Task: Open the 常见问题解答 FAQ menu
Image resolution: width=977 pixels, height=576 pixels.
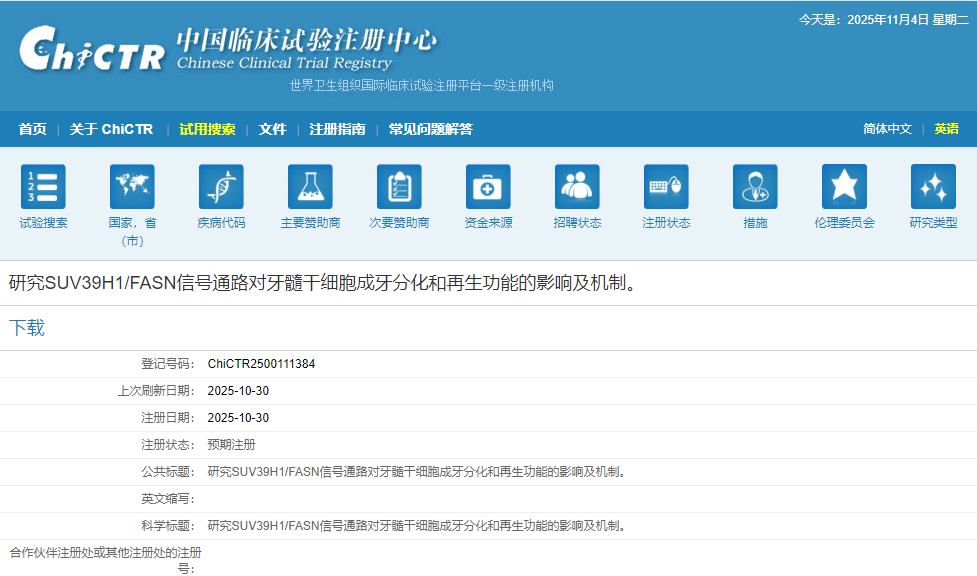Action: [434, 128]
